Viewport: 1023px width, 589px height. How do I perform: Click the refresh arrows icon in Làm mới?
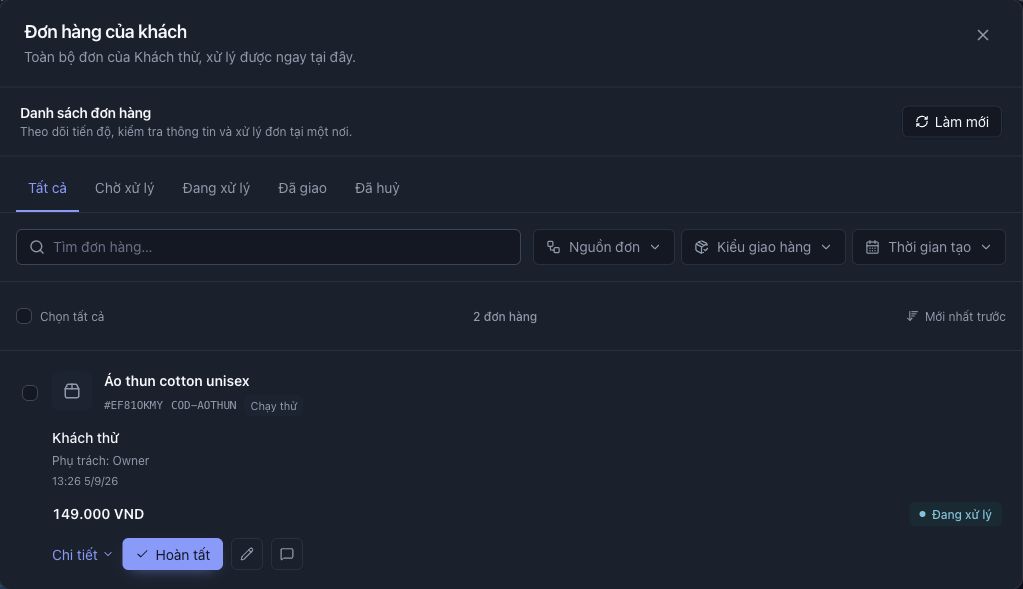[922, 122]
